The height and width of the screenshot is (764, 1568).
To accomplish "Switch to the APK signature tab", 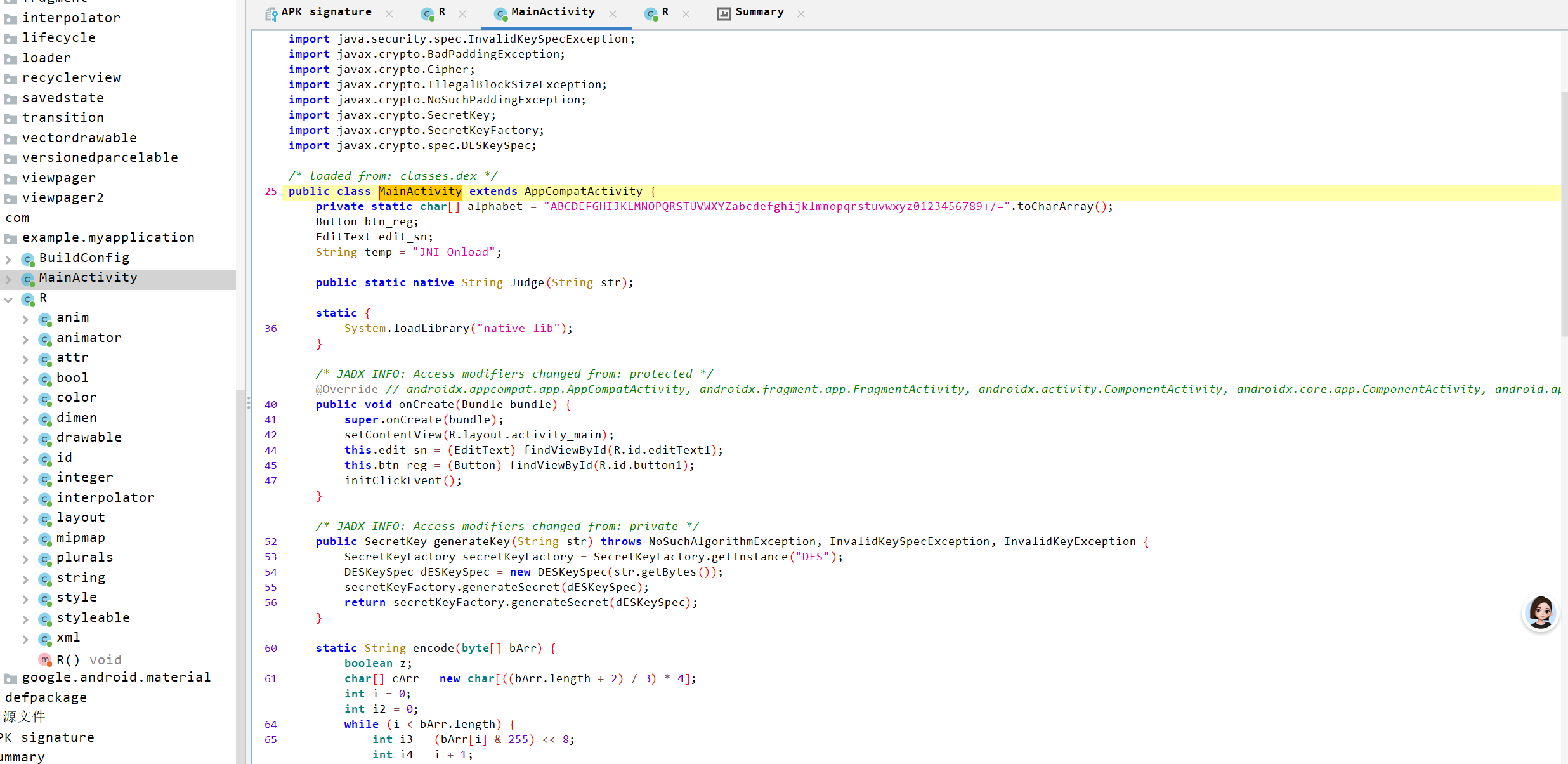I will pyautogui.click(x=326, y=12).
